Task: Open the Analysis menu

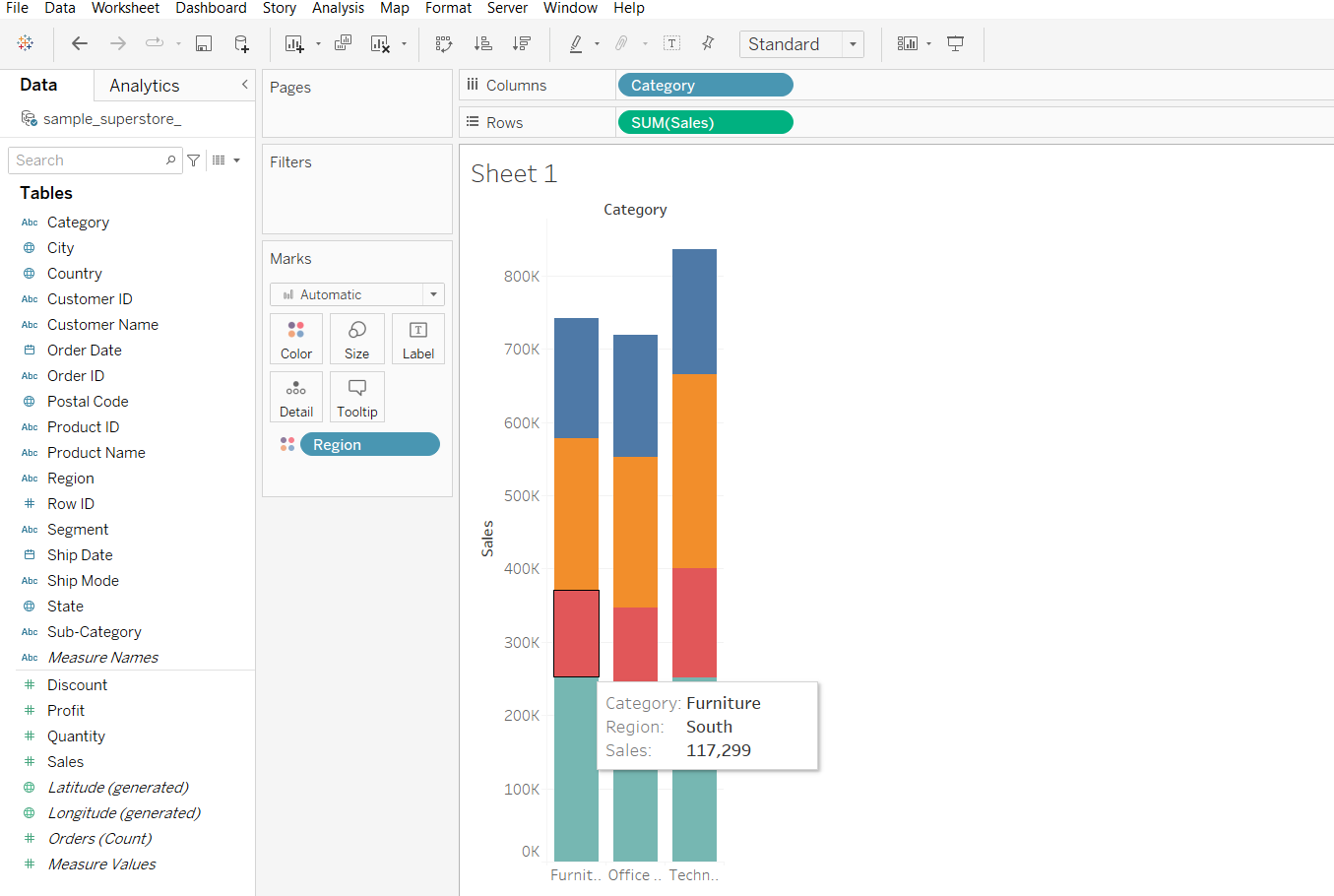Action: 338,8
